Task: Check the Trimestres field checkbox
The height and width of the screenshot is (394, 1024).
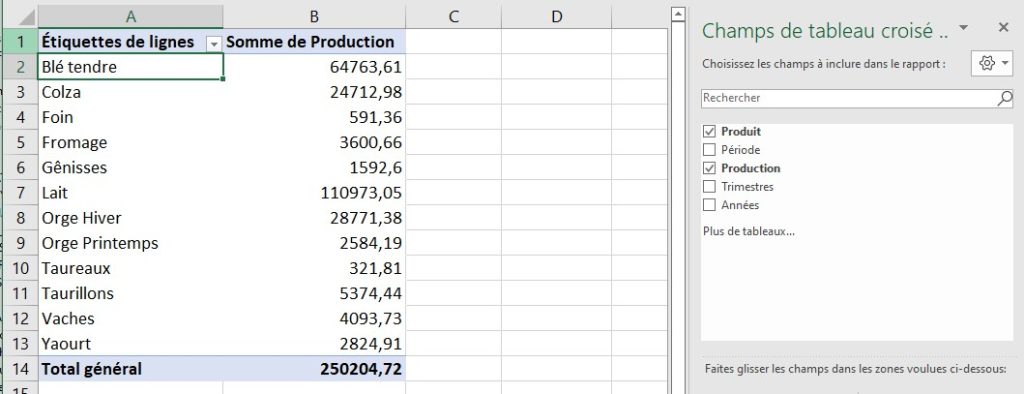Action: click(x=709, y=186)
